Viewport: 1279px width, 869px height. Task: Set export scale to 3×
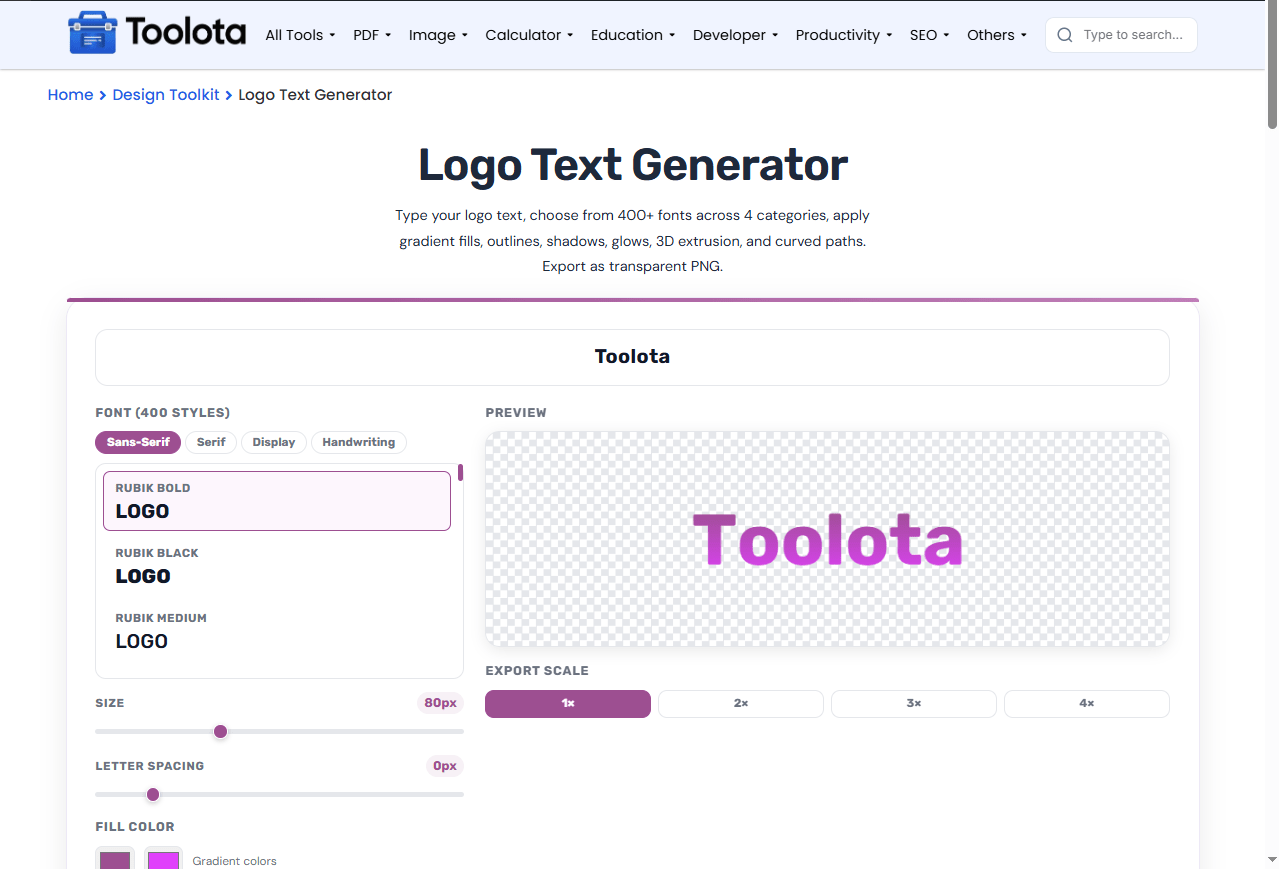point(914,704)
